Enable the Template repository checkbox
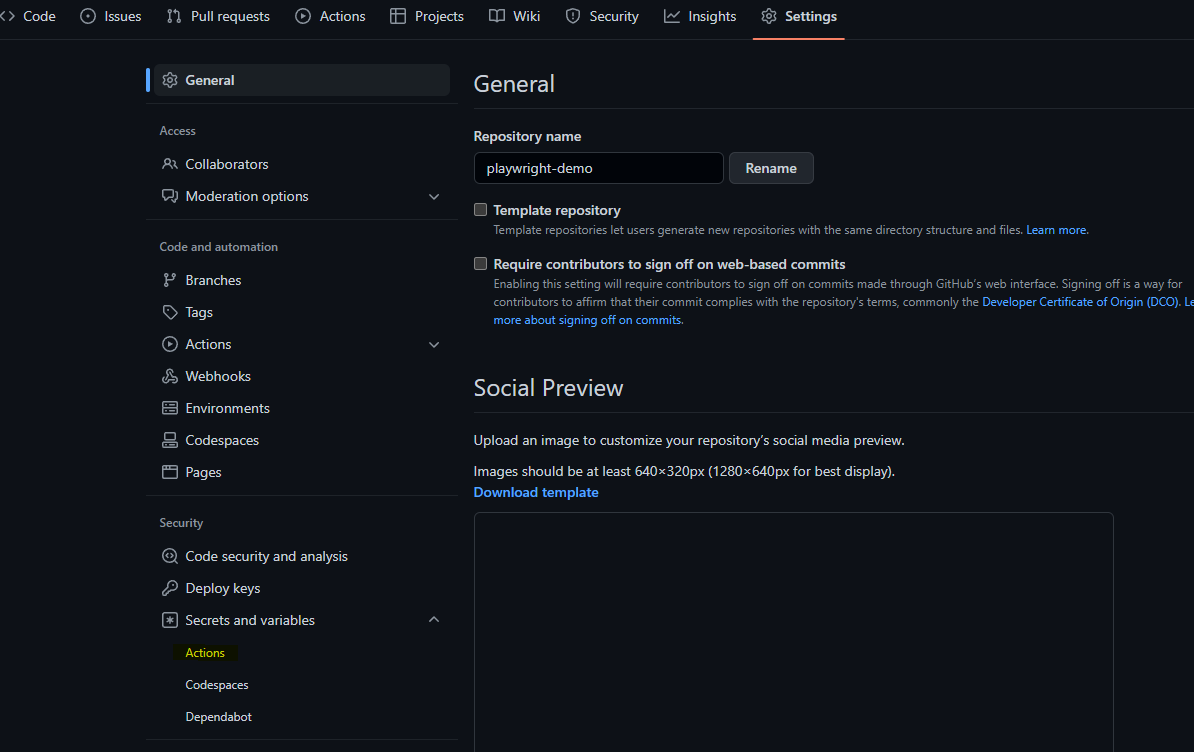 [x=480, y=209]
